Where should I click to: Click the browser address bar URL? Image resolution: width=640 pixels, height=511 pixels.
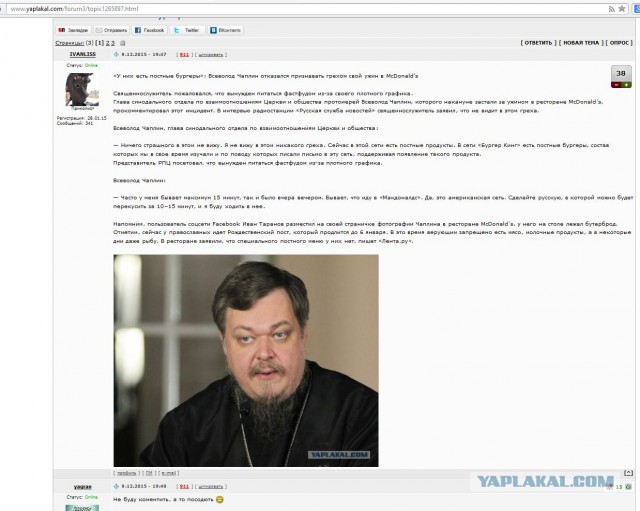click(x=74, y=9)
